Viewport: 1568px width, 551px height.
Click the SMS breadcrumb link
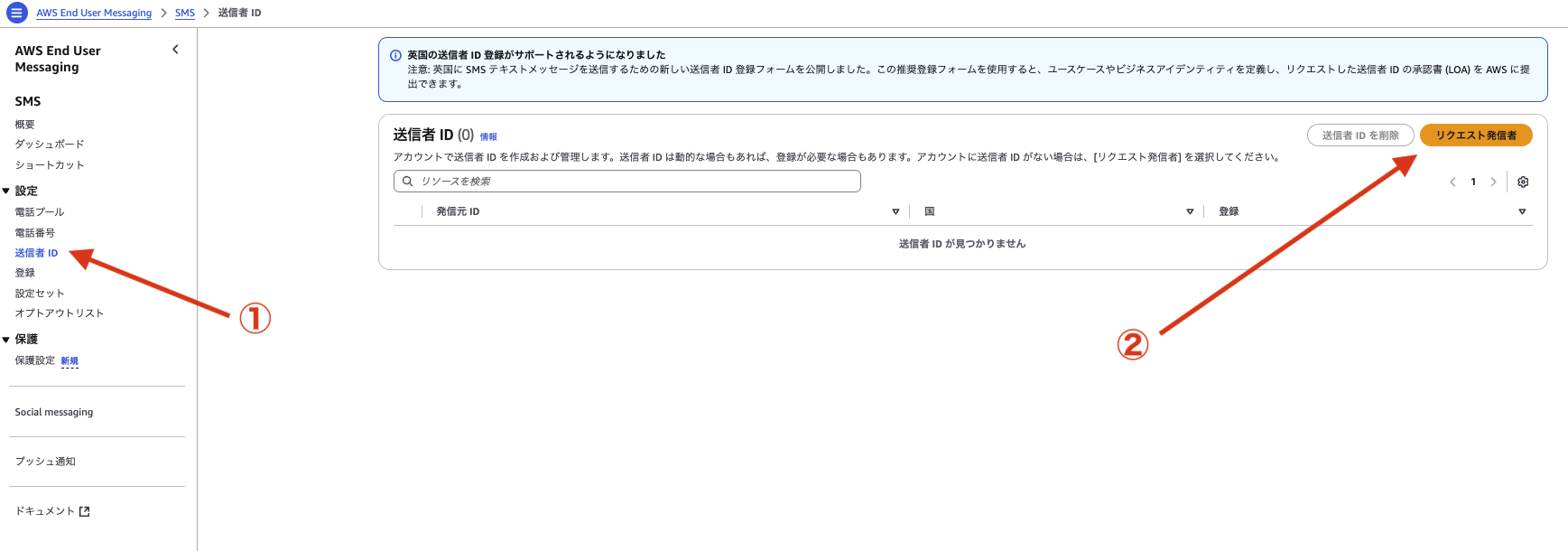[185, 13]
